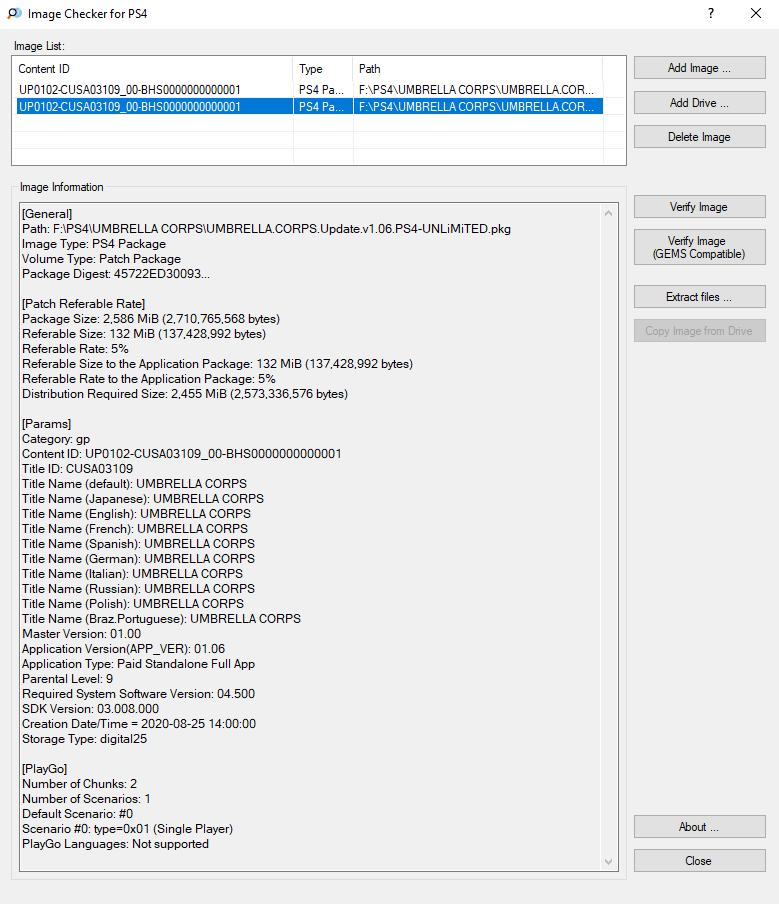Click the [Patch Referable Rate] heading

coord(84,304)
